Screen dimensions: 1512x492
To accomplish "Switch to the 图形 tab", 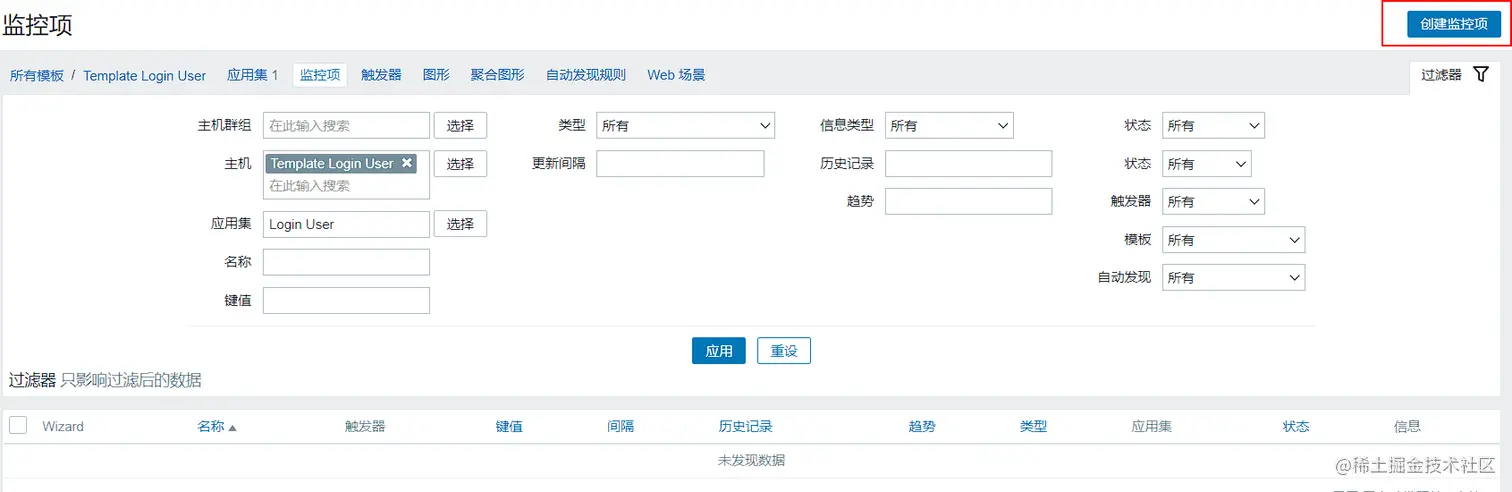I will [436, 75].
